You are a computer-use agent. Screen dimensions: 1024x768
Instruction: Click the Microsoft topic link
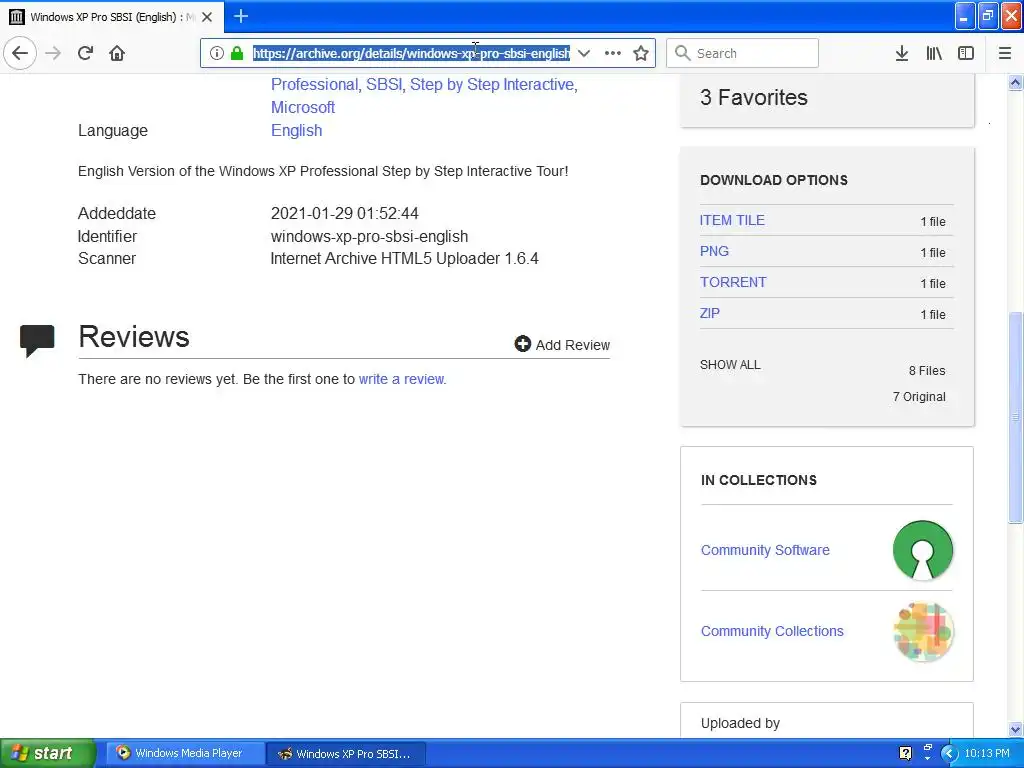tap(303, 107)
